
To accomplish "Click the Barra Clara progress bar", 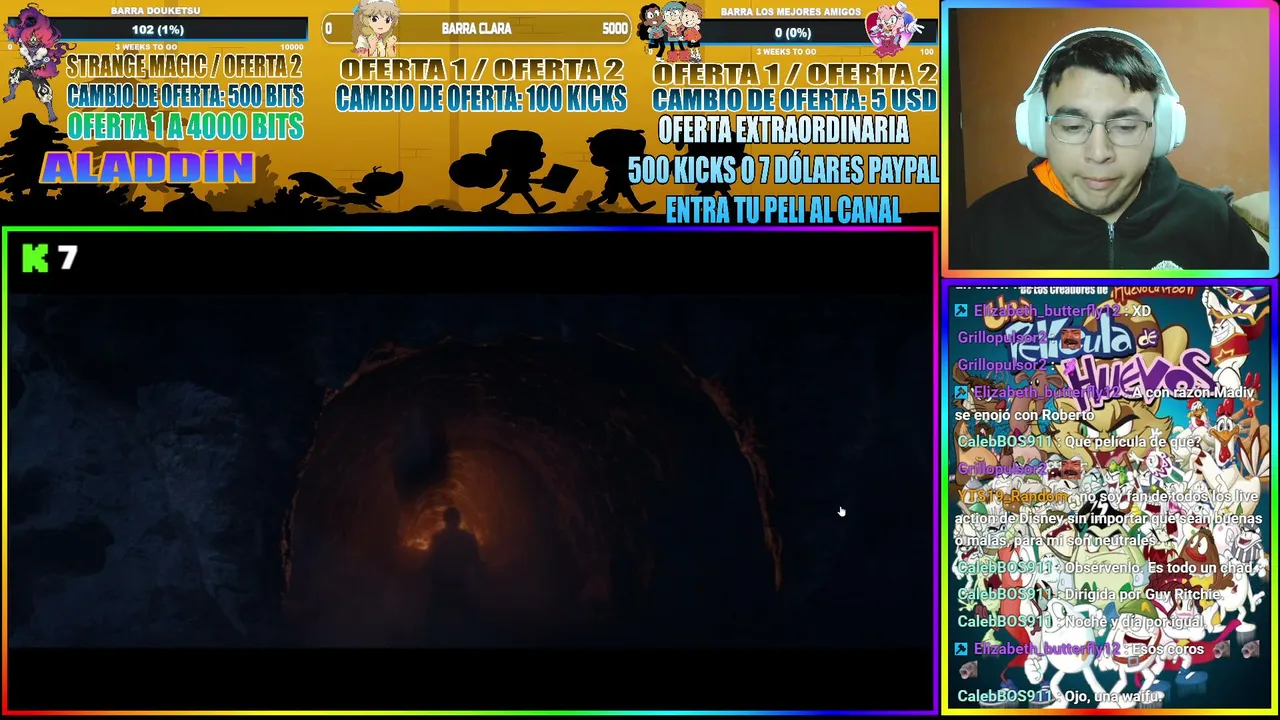I will [476, 29].
